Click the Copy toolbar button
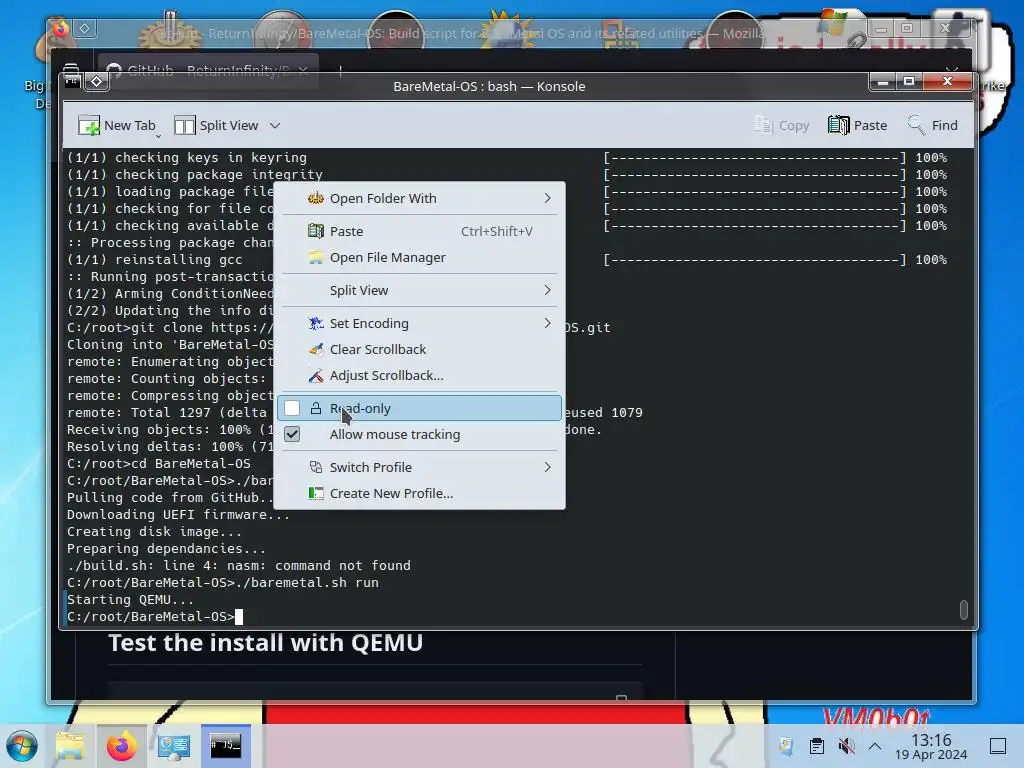This screenshot has height=768, width=1024. click(x=782, y=125)
